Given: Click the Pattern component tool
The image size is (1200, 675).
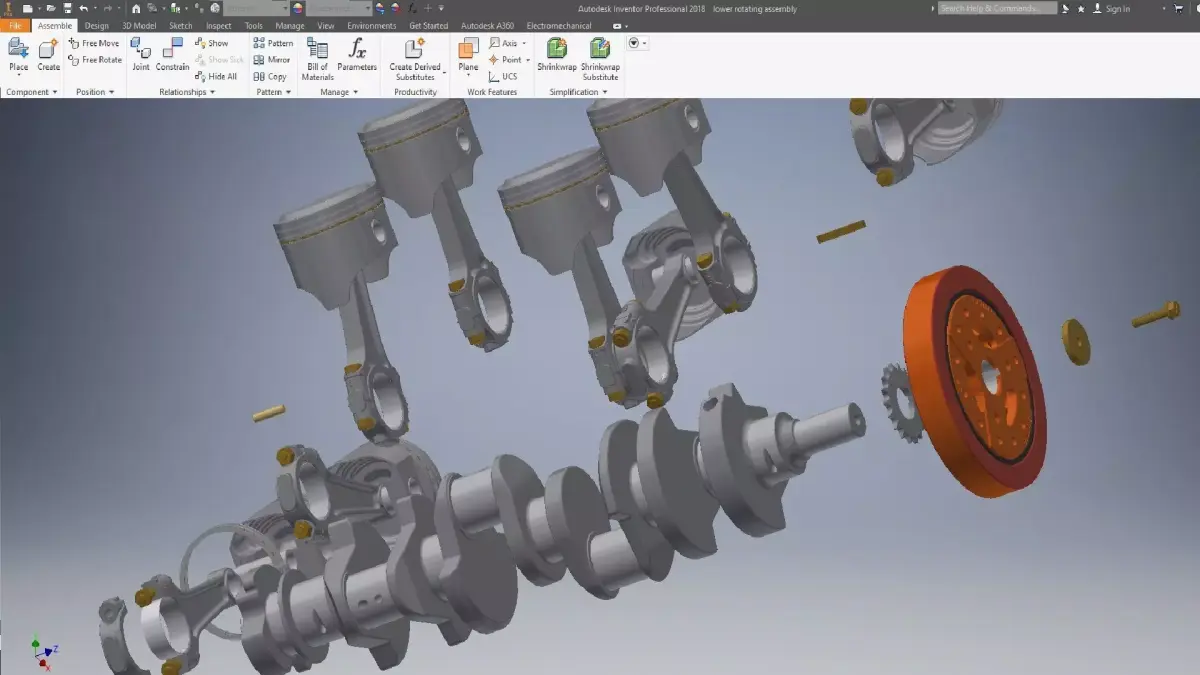Looking at the screenshot, I should pos(273,43).
